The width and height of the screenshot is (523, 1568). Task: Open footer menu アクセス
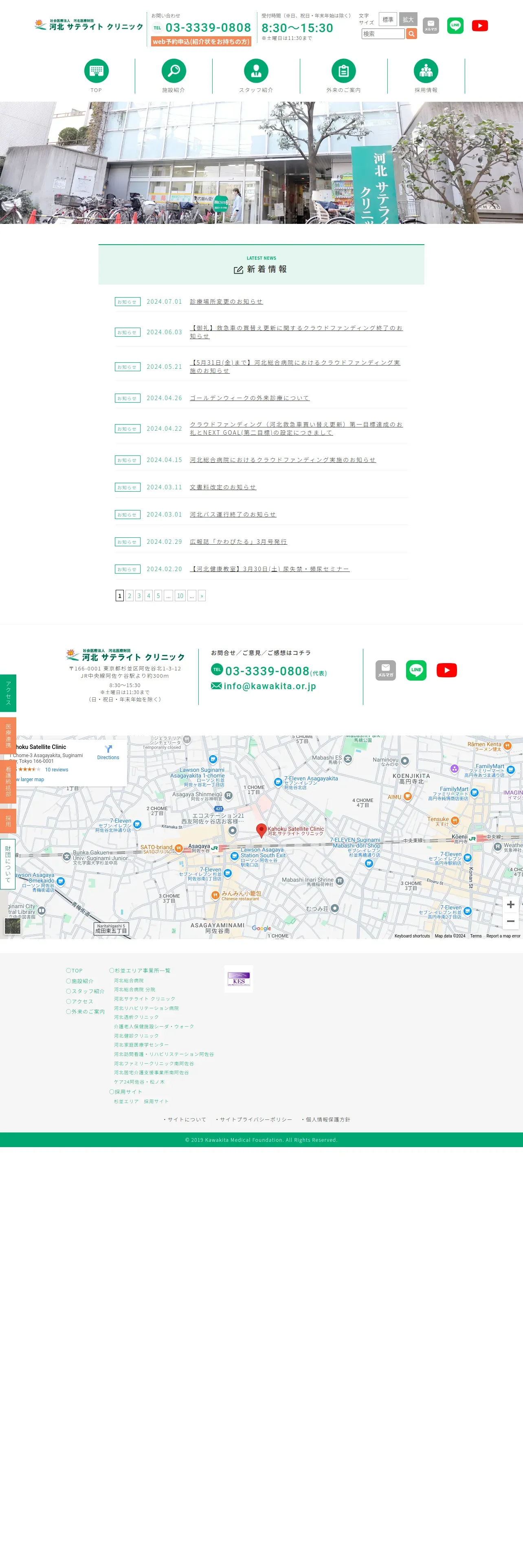pos(80,1001)
